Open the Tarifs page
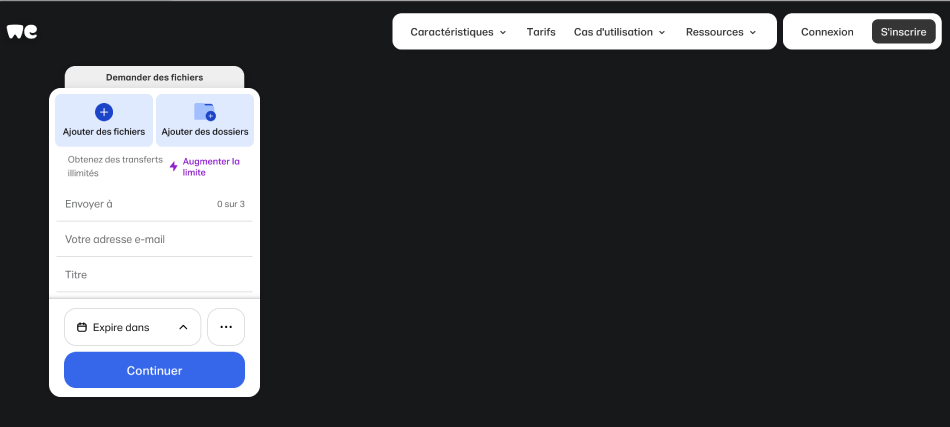Screen dimensions: 950x427 (x=541, y=32)
